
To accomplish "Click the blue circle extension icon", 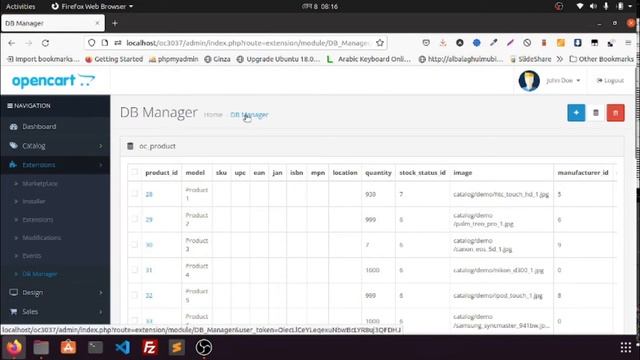I will (x=477, y=43).
